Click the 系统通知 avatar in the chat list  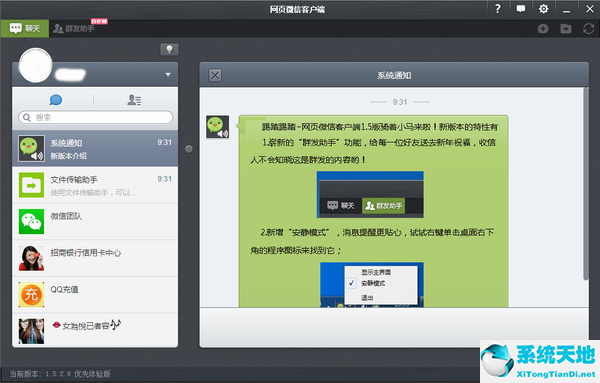[x=31, y=148]
